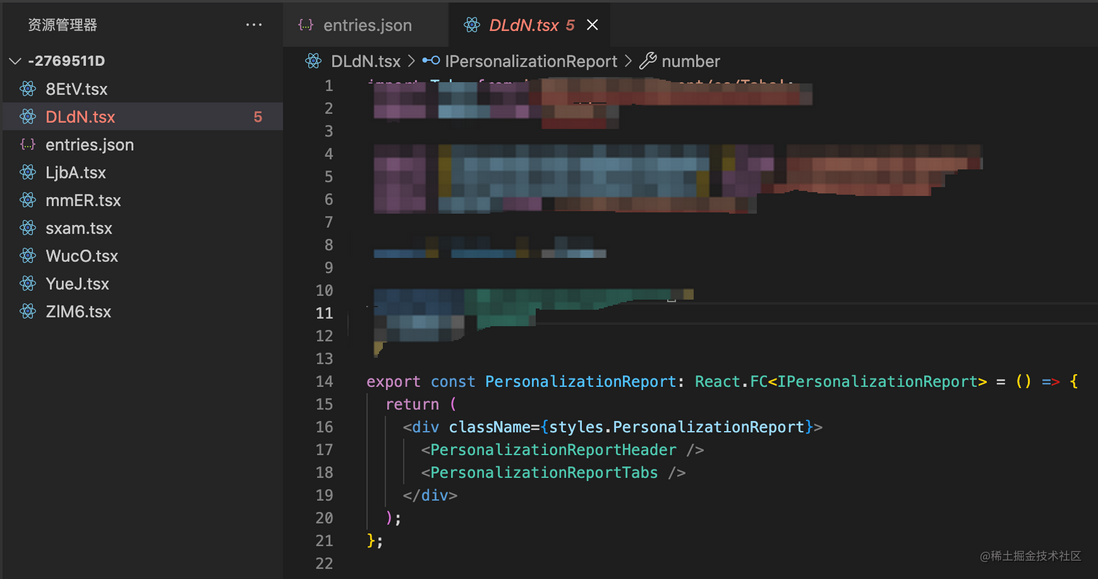Viewport: 1098px width, 579px height.
Task: Click PersonalizationReport in the export const line
Action: click(581, 382)
